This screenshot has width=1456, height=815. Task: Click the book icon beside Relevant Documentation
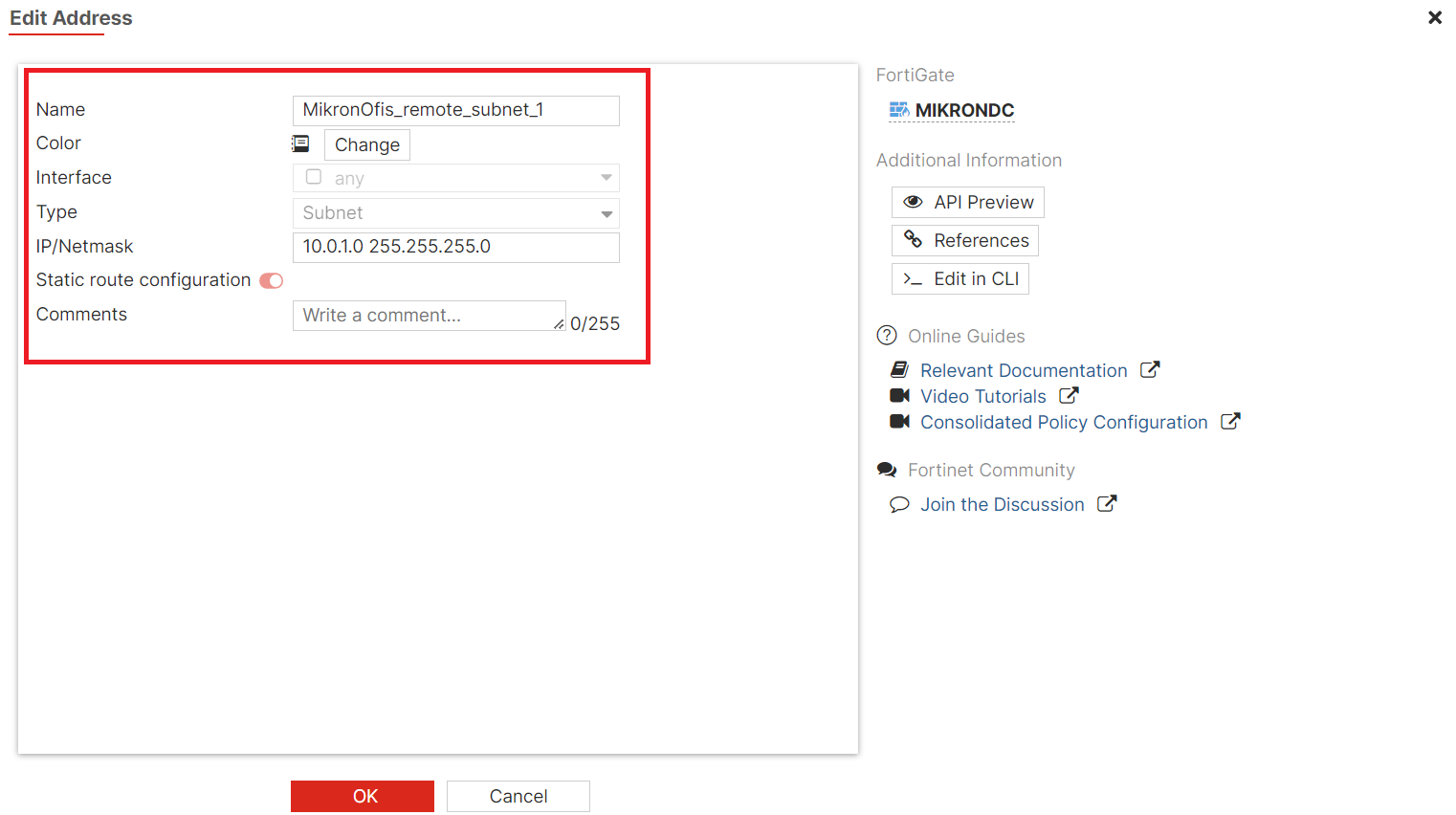pyautogui.click(x=899, y=369)
